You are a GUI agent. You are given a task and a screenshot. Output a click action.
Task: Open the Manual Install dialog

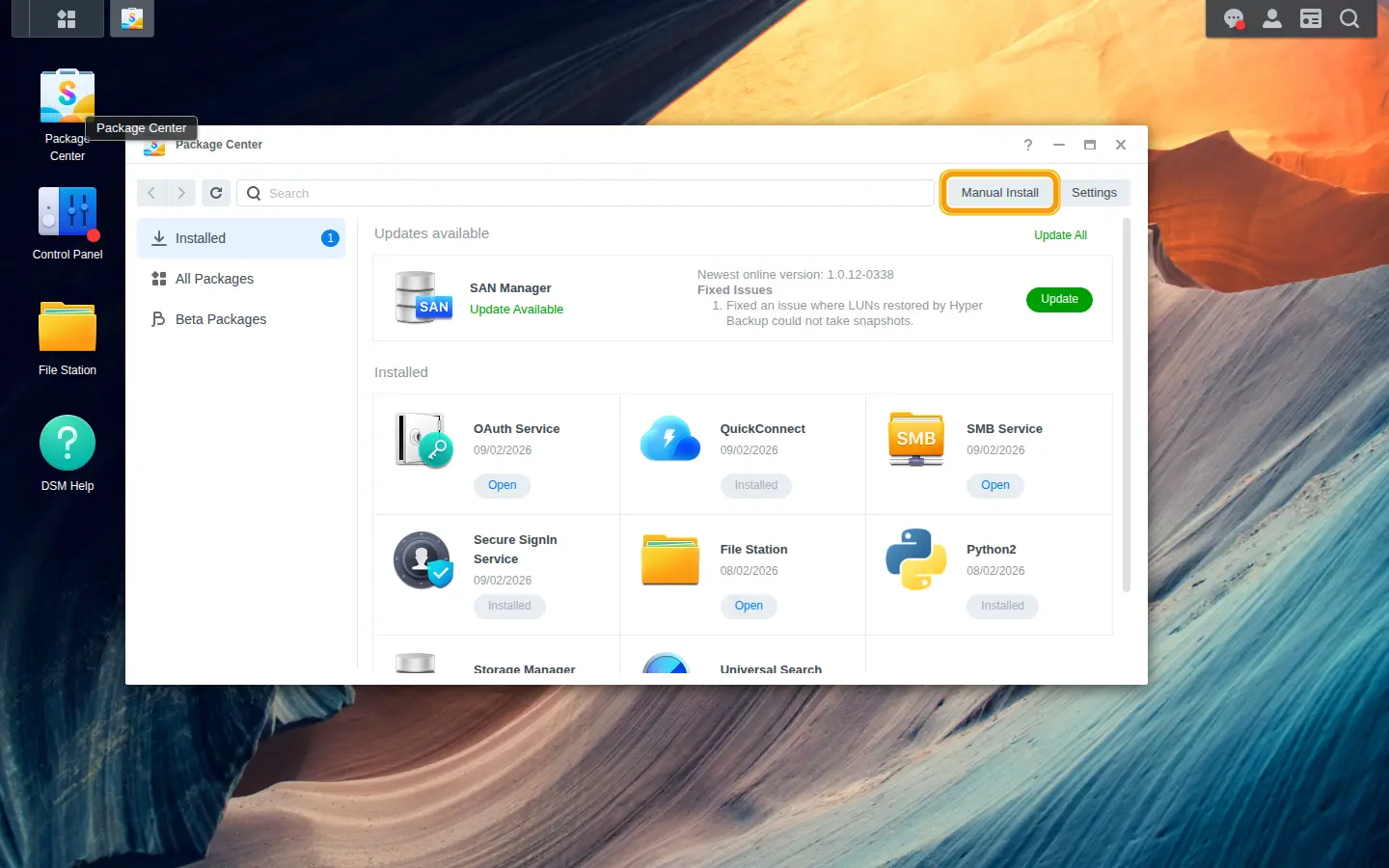coord(999,193)
